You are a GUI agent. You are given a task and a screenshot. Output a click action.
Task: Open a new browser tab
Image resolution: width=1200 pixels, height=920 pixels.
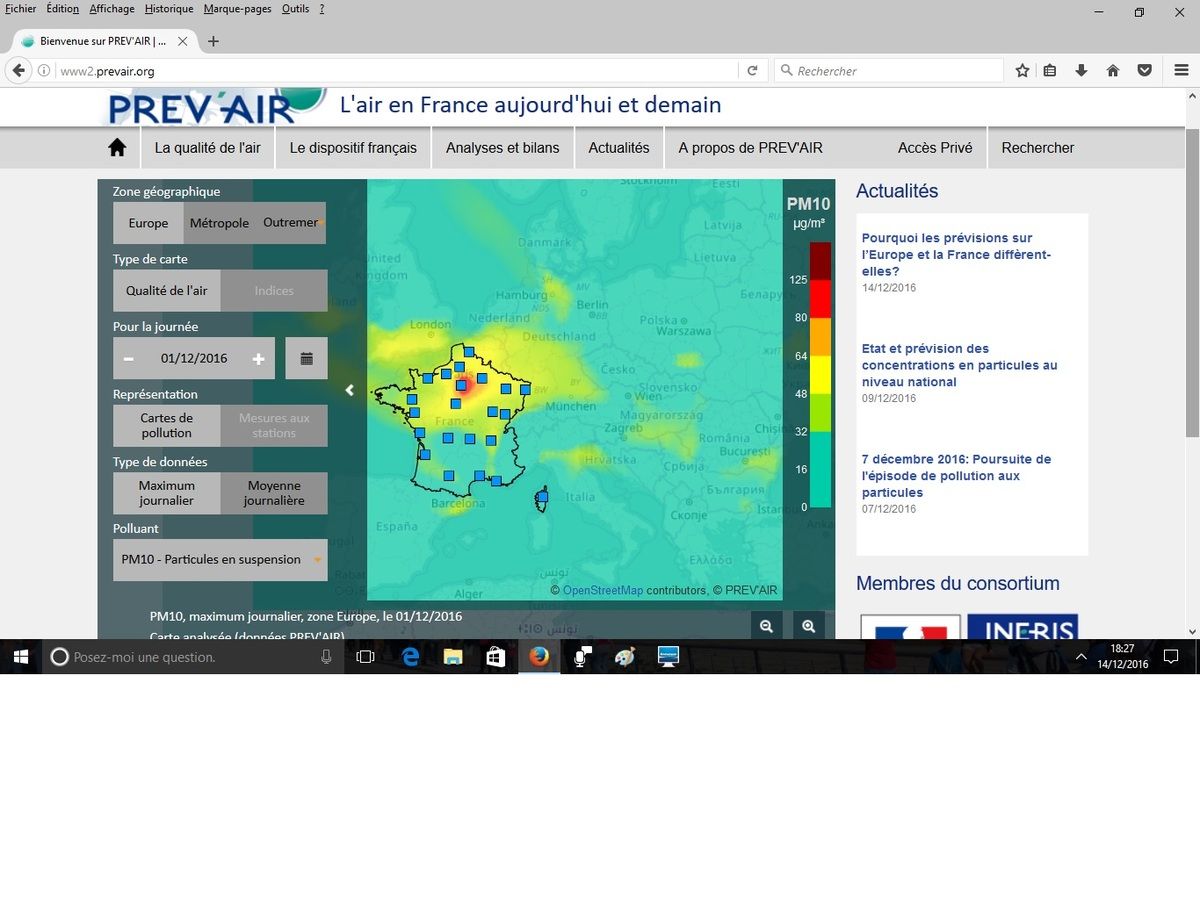(213, 41)
